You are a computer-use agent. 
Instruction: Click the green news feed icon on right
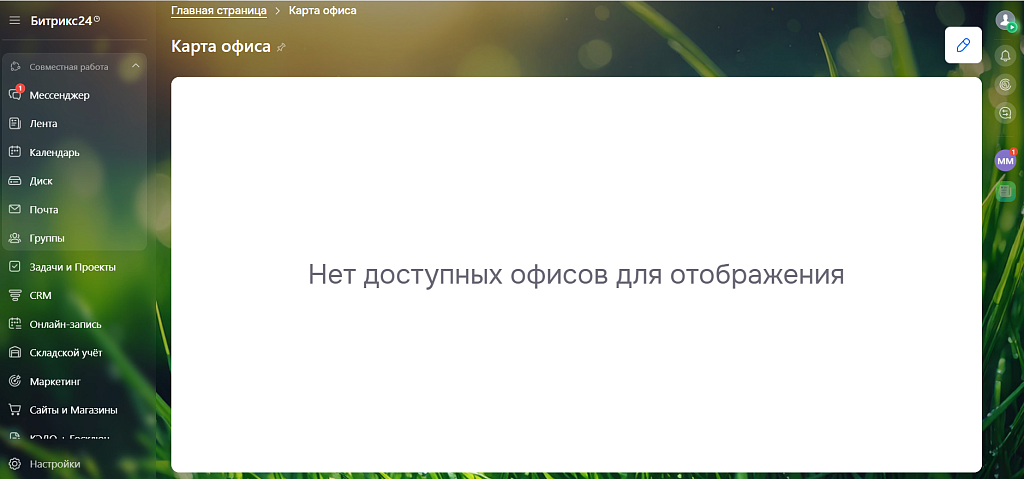tap(1006, 191)
